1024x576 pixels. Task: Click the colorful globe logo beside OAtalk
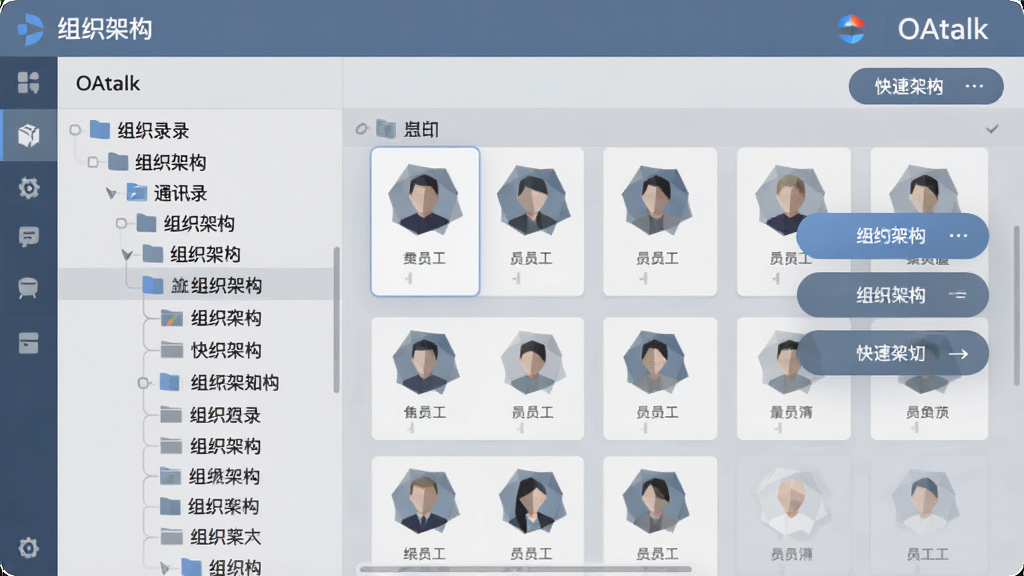pos(851,29)
